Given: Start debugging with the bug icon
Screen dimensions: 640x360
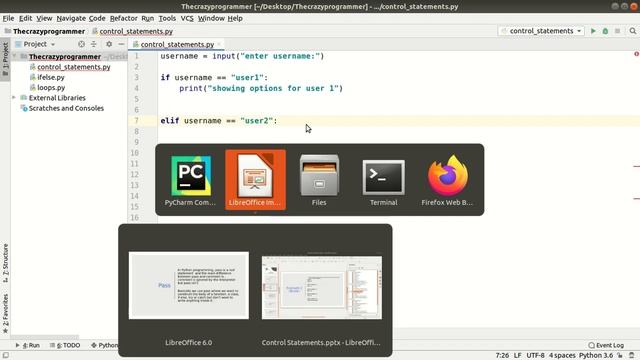Looking at the screenshot, I should point(605,31).
